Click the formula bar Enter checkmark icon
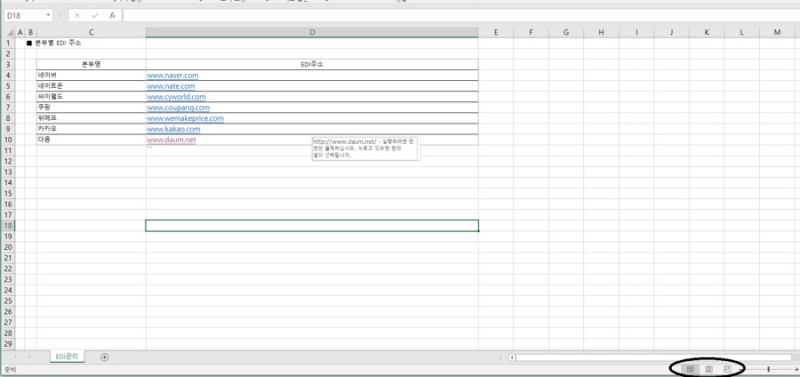This screenshot has width=800, height=377. click(x=94, y=15)
